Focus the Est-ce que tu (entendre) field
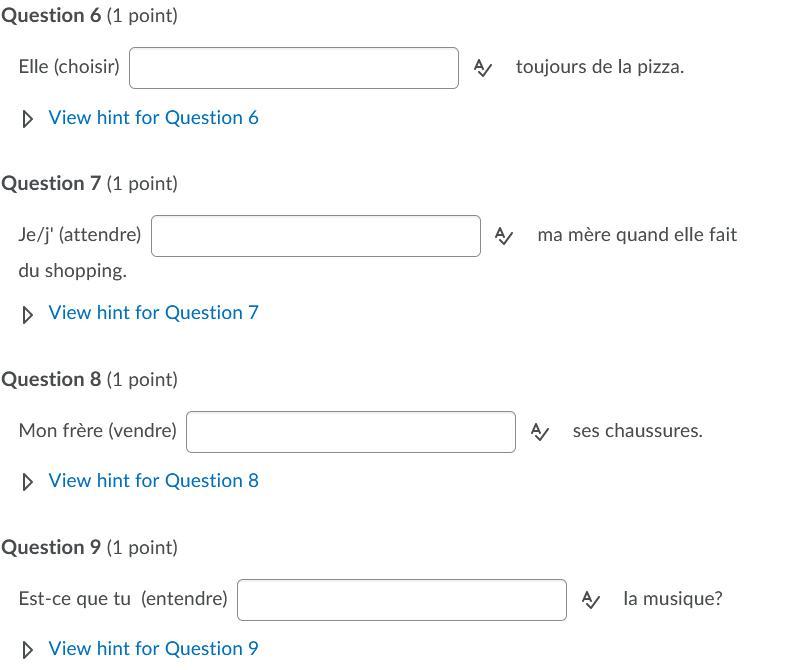This screenshot has width=793, height=670. coord(402,600)
